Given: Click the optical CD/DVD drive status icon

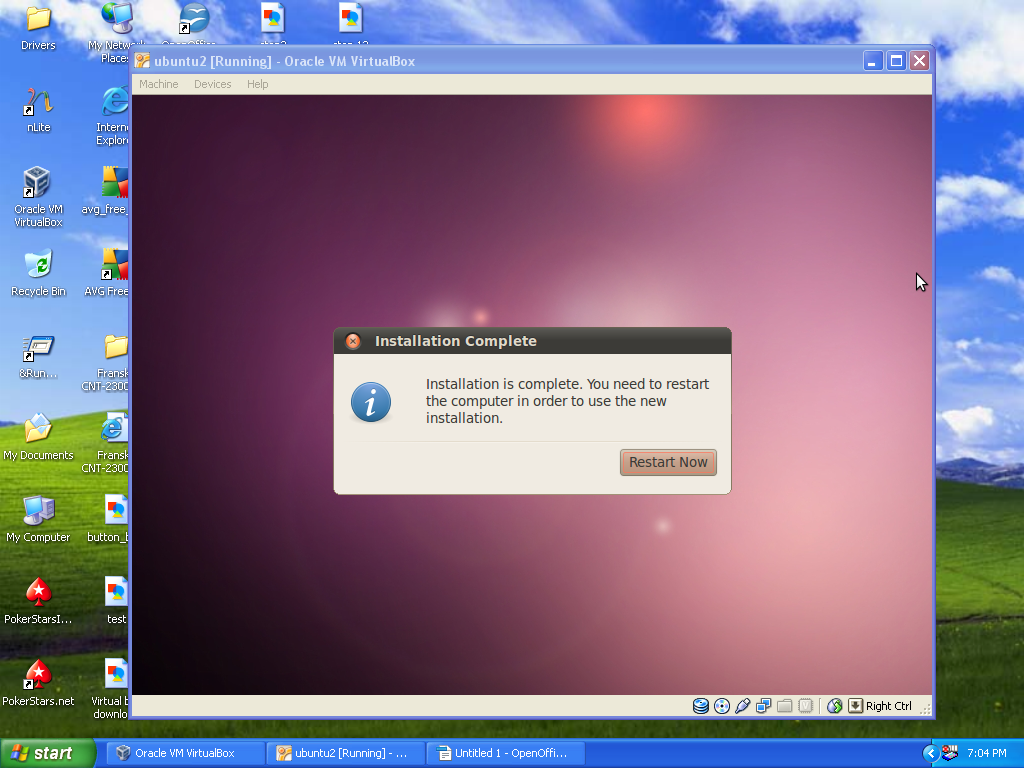Looking at the screenshot, I should pyautogui.click(x=722, y=706).
